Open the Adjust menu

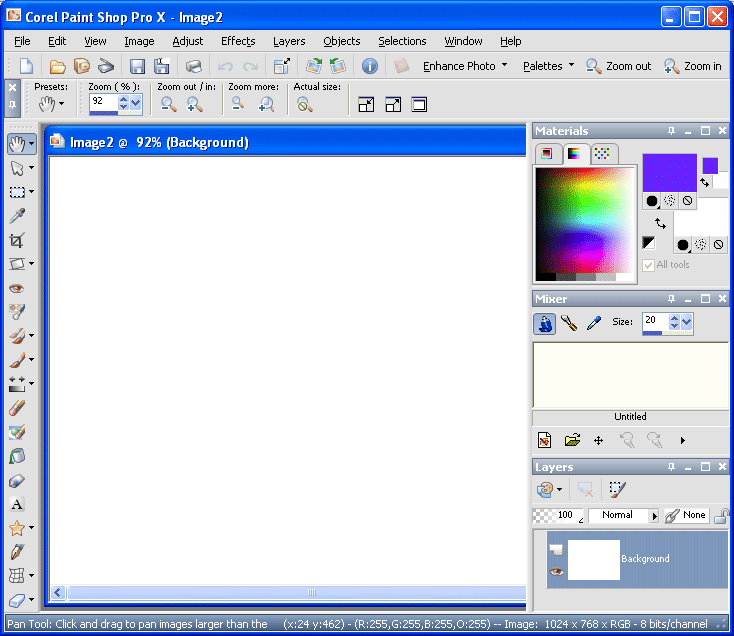click(187, 41)
